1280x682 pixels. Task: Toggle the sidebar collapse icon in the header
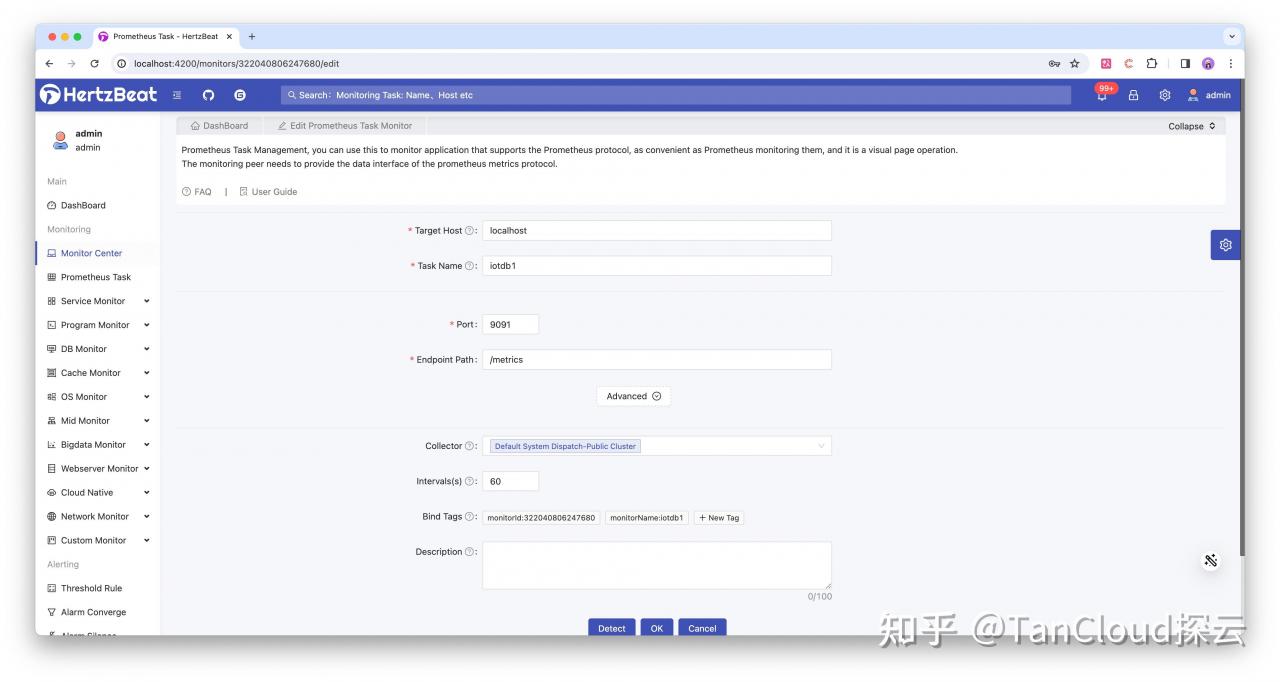177,95
